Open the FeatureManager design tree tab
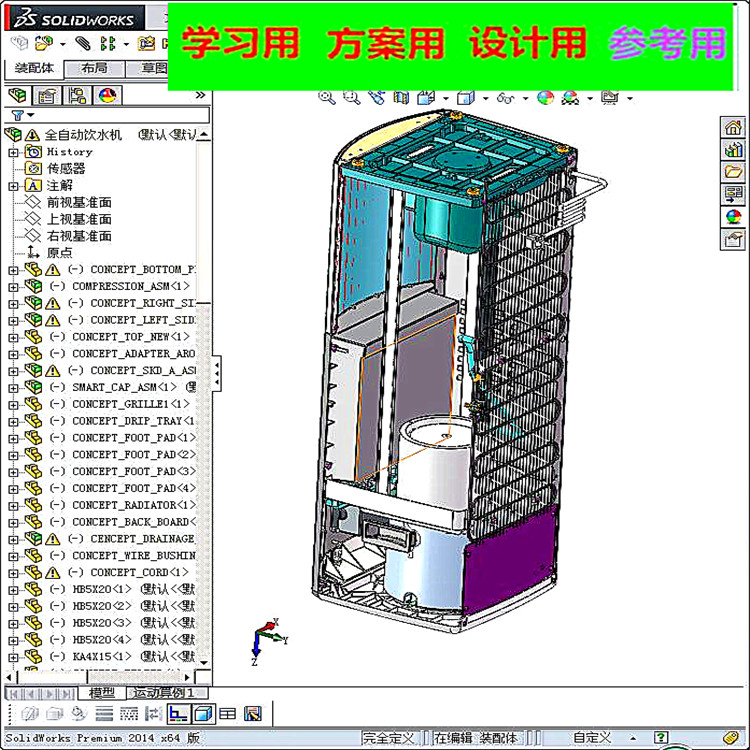Viewport: 750px width, 750px height. point(17,96)
